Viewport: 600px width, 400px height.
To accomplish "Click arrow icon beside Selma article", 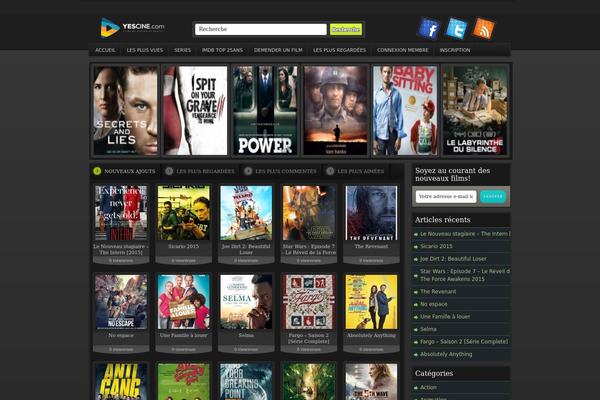I will (416, 330).
